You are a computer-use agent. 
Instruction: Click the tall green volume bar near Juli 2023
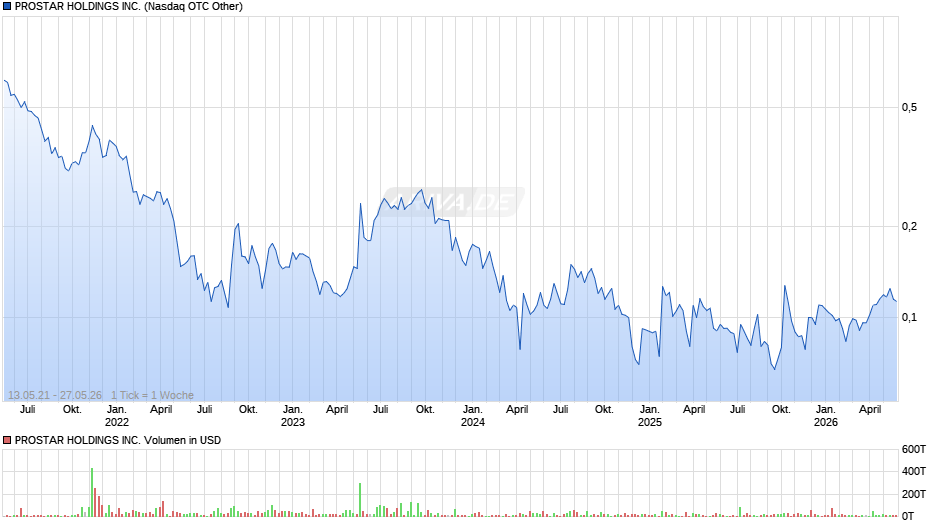(x=360, y=500)
